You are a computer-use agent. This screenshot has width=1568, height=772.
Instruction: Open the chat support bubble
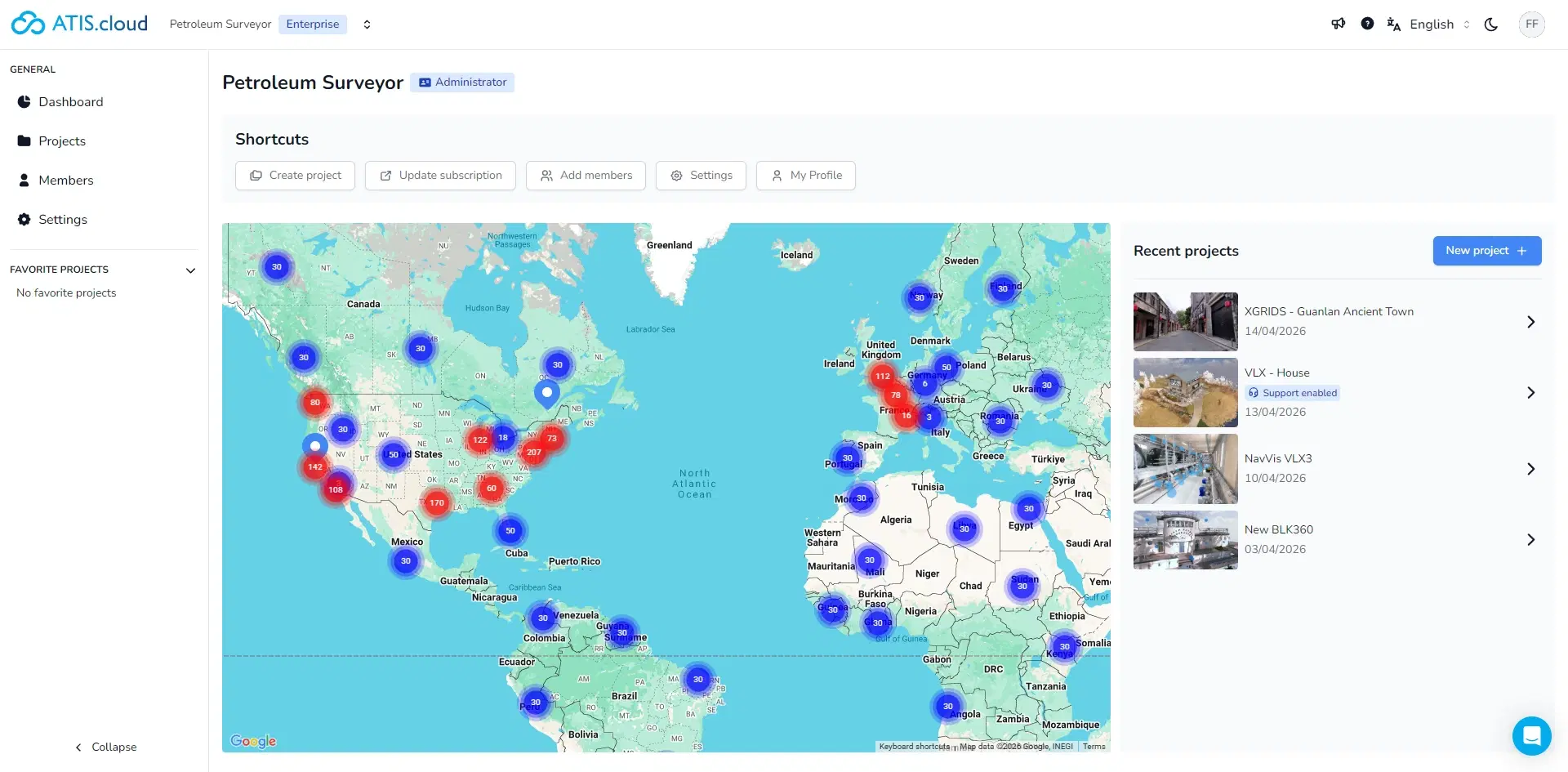(1531, 736)
